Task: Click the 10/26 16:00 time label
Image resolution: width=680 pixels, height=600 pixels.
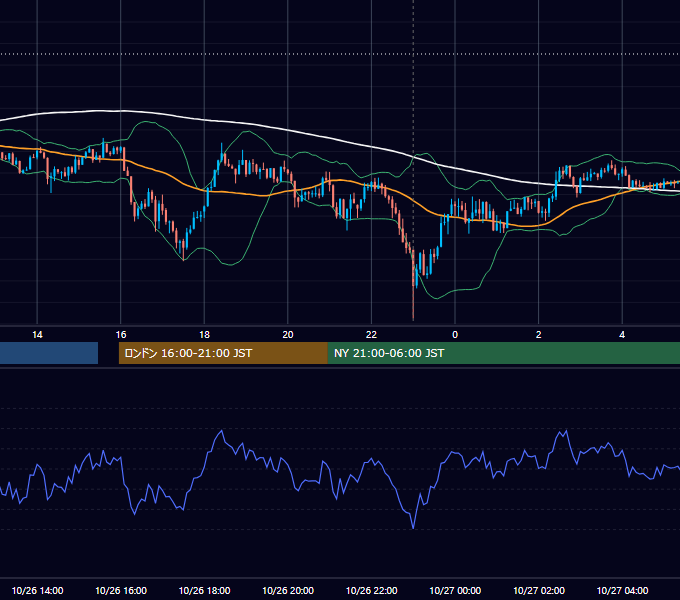Action: (121, 590)
